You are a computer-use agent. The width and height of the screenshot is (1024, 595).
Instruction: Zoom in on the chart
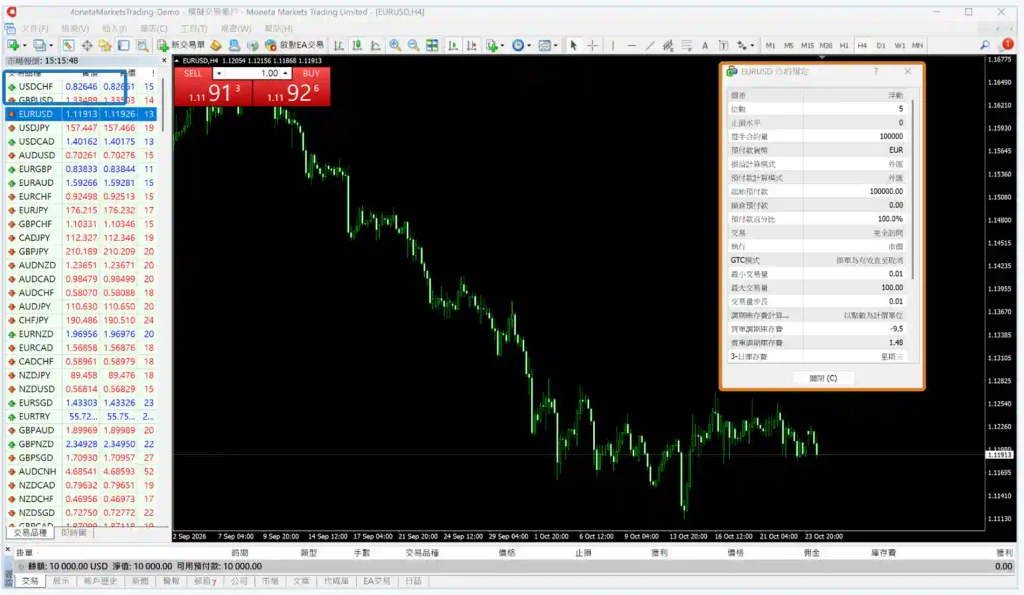[x=395, y=45]
